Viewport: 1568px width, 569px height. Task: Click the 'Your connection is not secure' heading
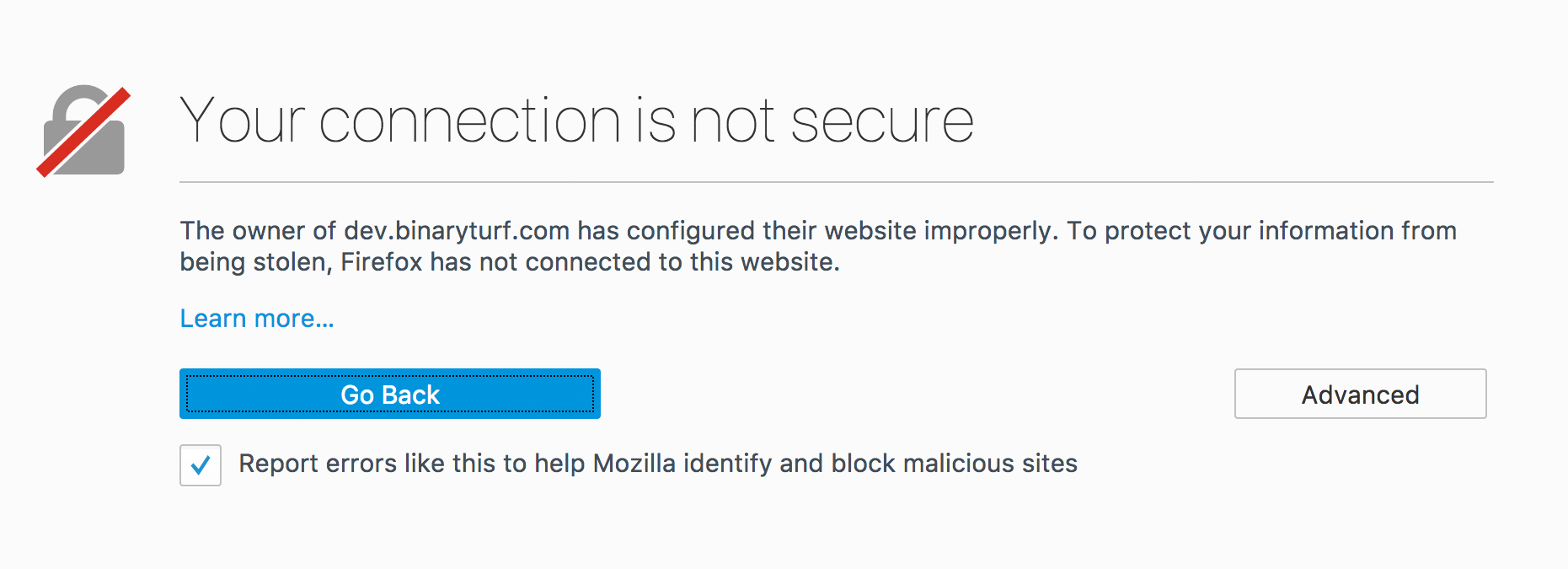point(577,121)
